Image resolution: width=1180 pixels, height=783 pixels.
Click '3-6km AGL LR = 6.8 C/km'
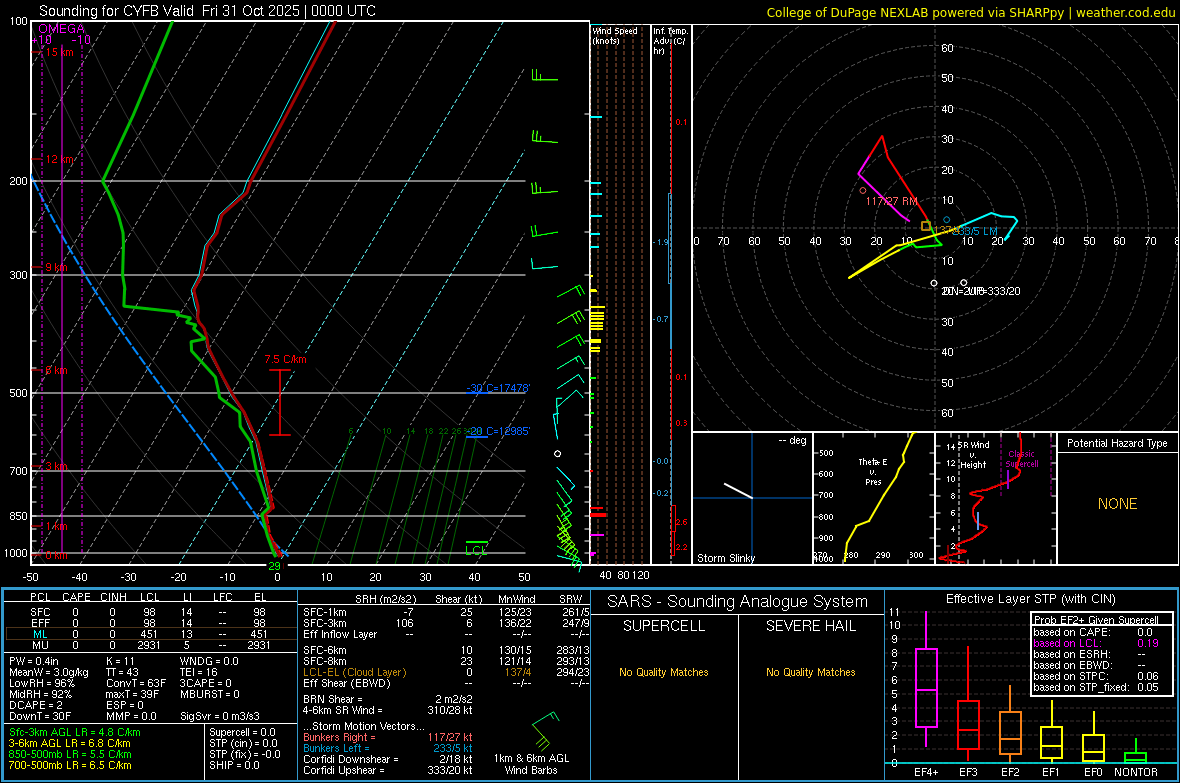point(69,743)
